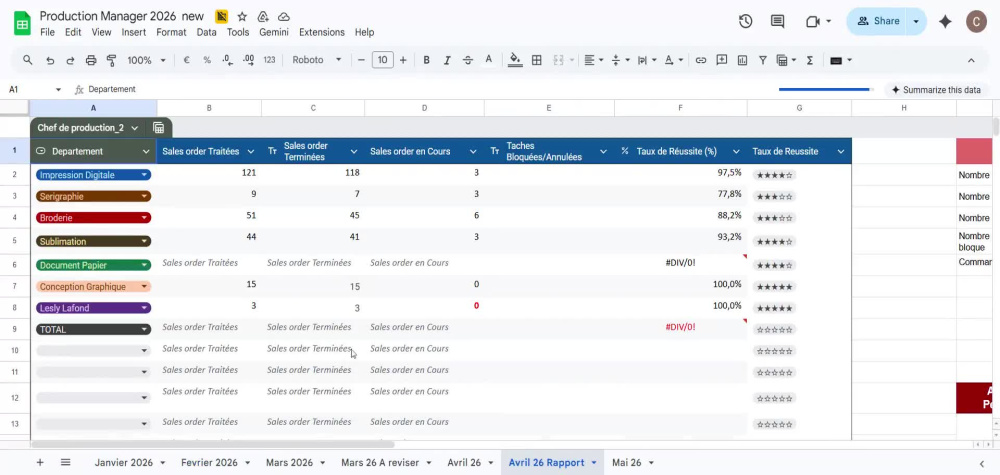
Task: Open the all sheets list
Action: (x=66, y=462)
